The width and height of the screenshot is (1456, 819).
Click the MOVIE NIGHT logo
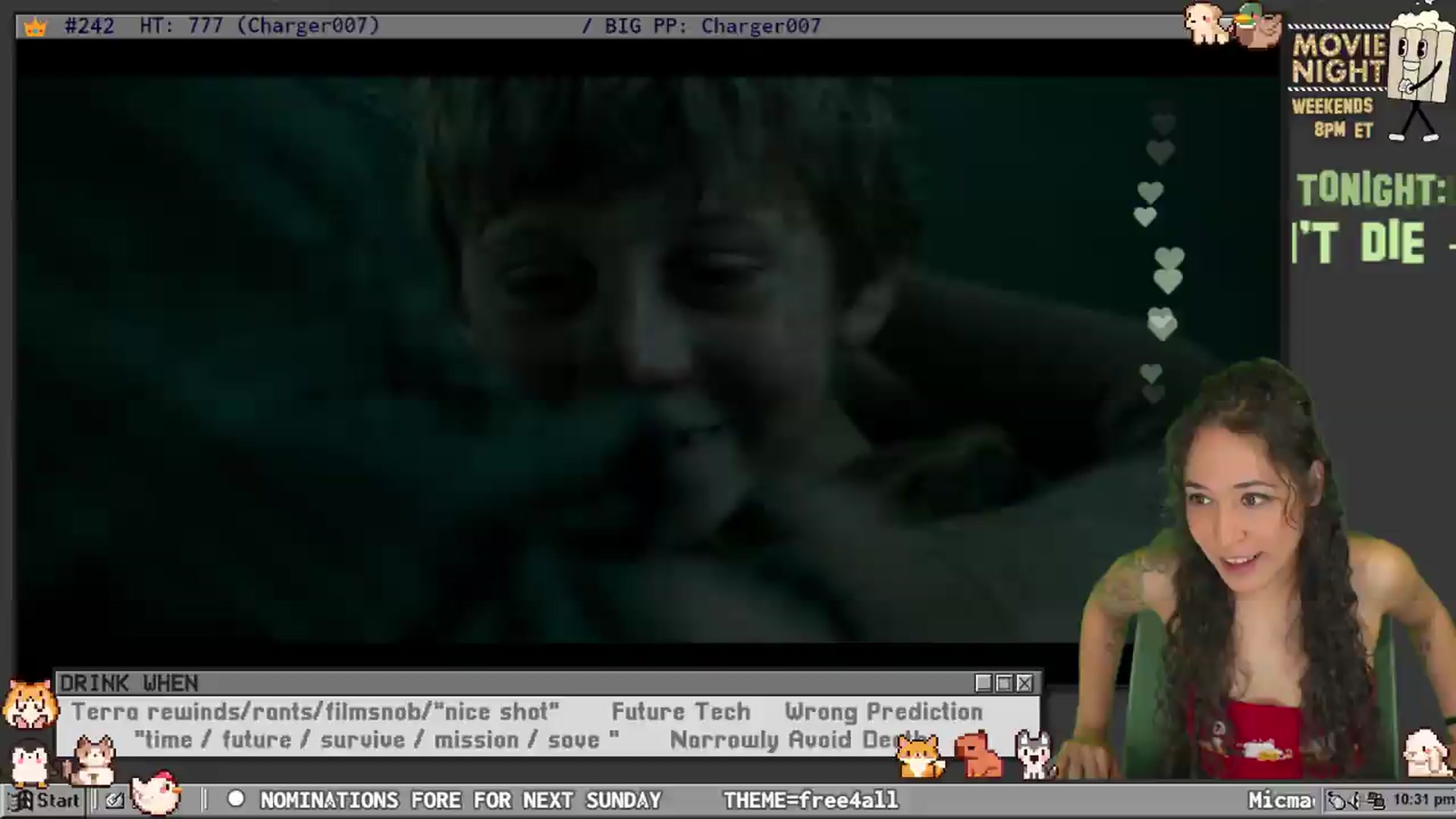pyautogui.click(x=1339, y=59)
